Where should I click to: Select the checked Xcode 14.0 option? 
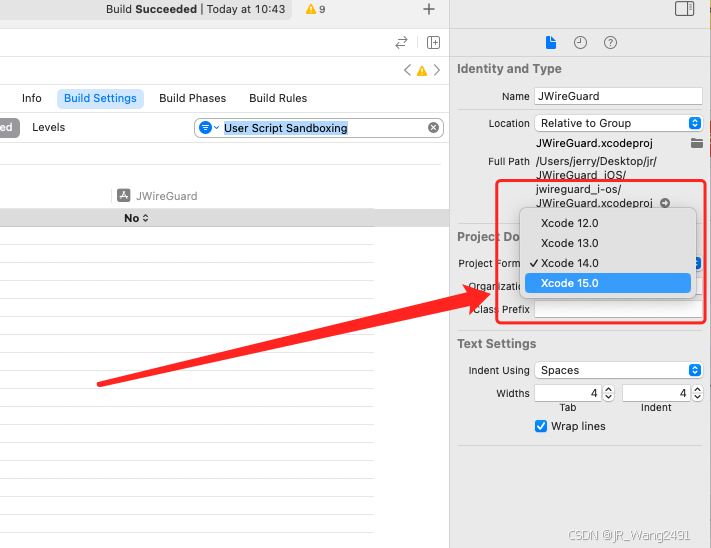click(x=608, y=263)
